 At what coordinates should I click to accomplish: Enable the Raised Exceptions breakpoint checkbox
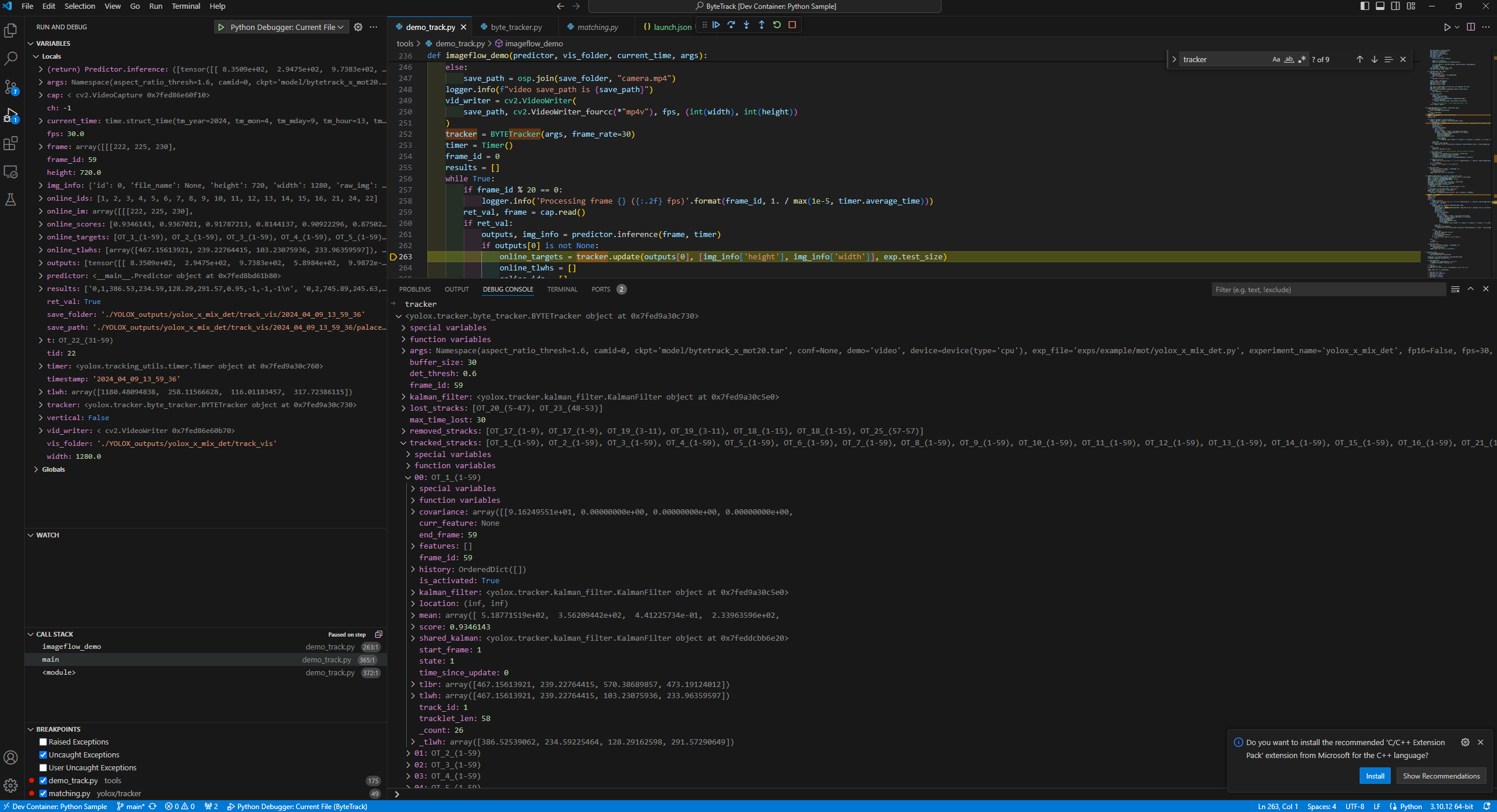click(x=43, y=742)
